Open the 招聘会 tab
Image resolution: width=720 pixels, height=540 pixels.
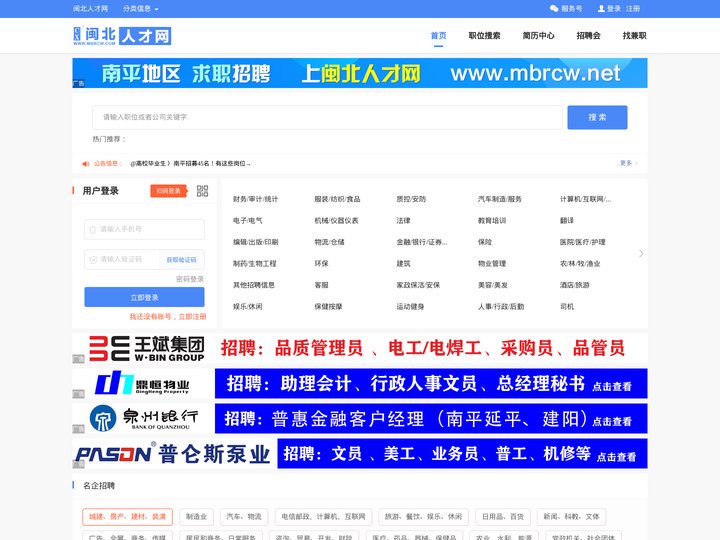(x=589, y=35)
